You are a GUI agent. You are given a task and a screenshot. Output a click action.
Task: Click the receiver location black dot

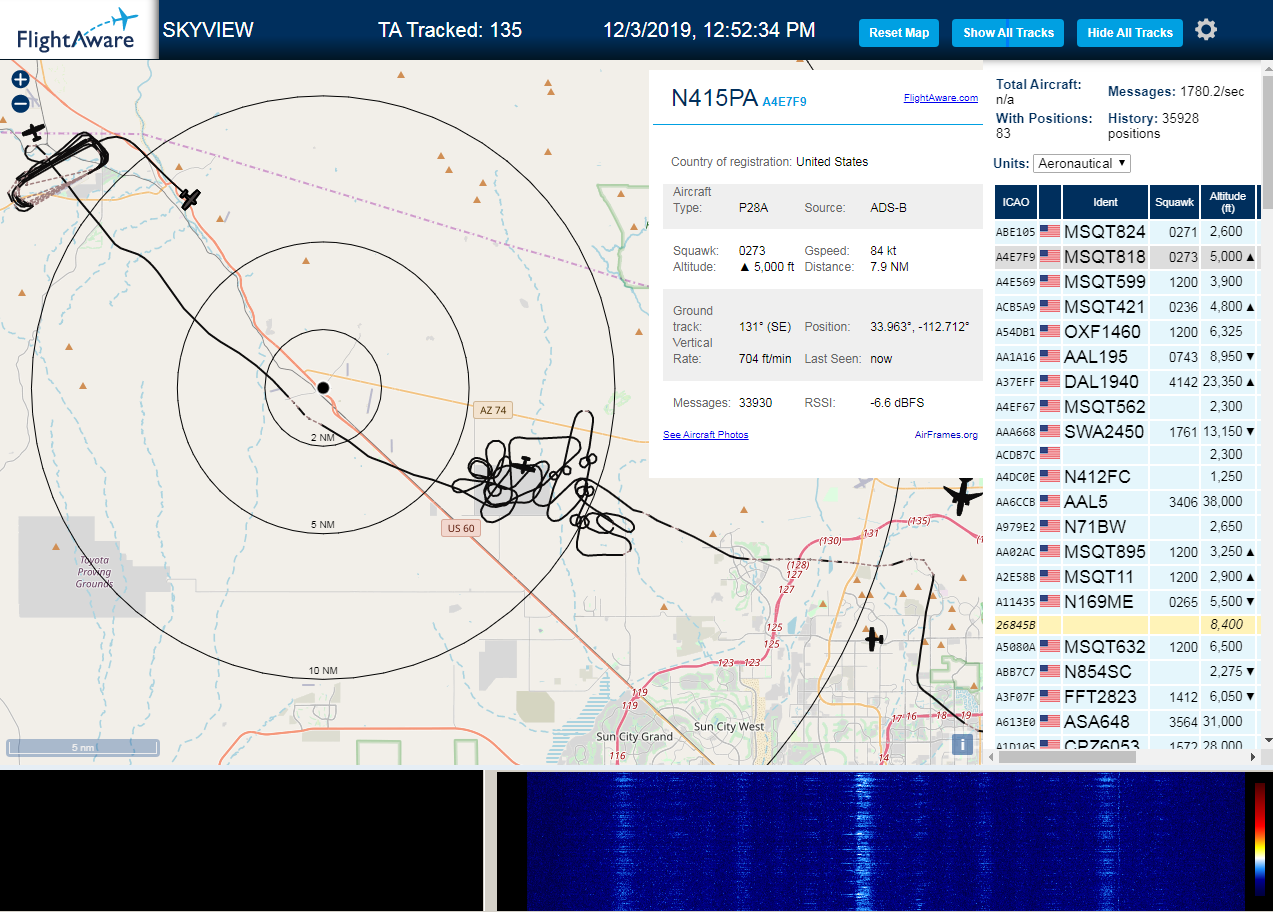323,387
